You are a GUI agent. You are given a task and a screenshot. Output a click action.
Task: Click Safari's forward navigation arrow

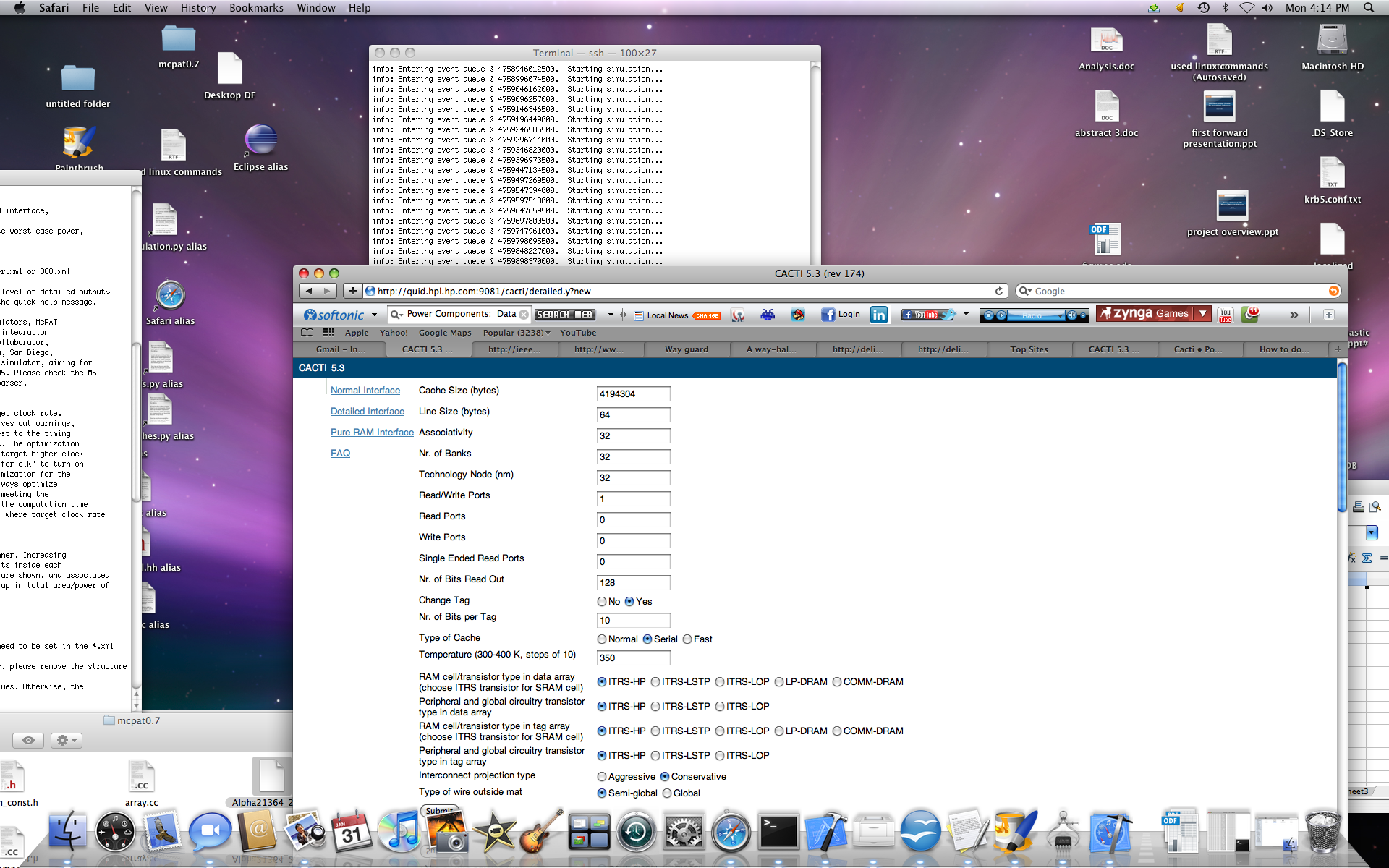[x=328, y=291]
